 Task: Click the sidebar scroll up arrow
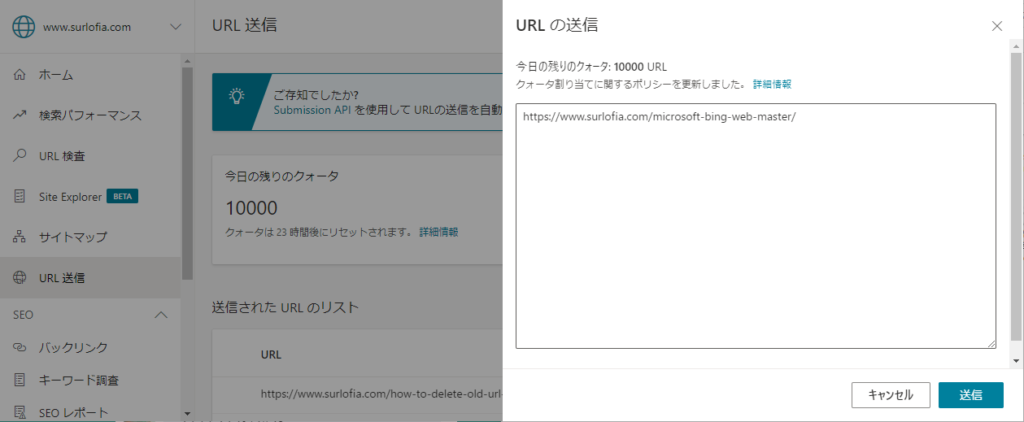pyautogui.click(x=187, y=61)
